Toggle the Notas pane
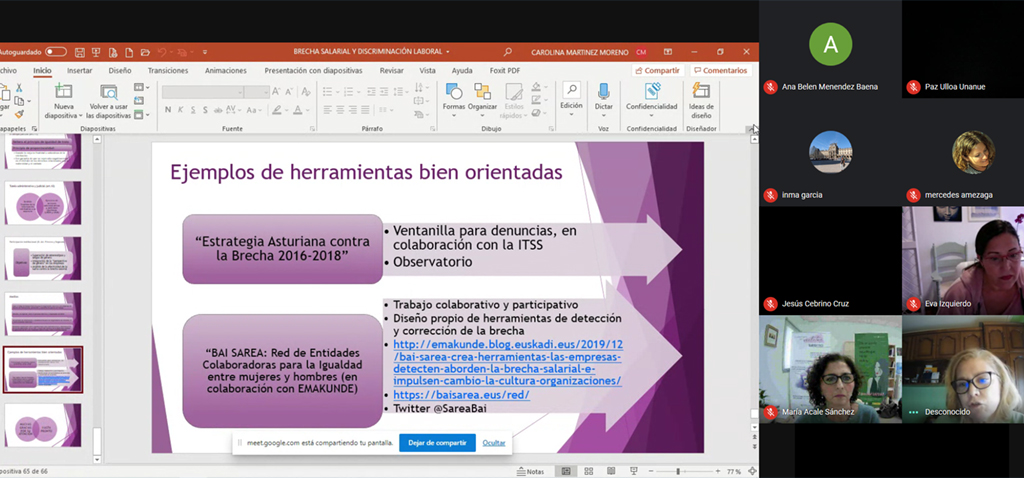Image resolution: width=1024 pixels, height=478 pixels. point(530,471)
